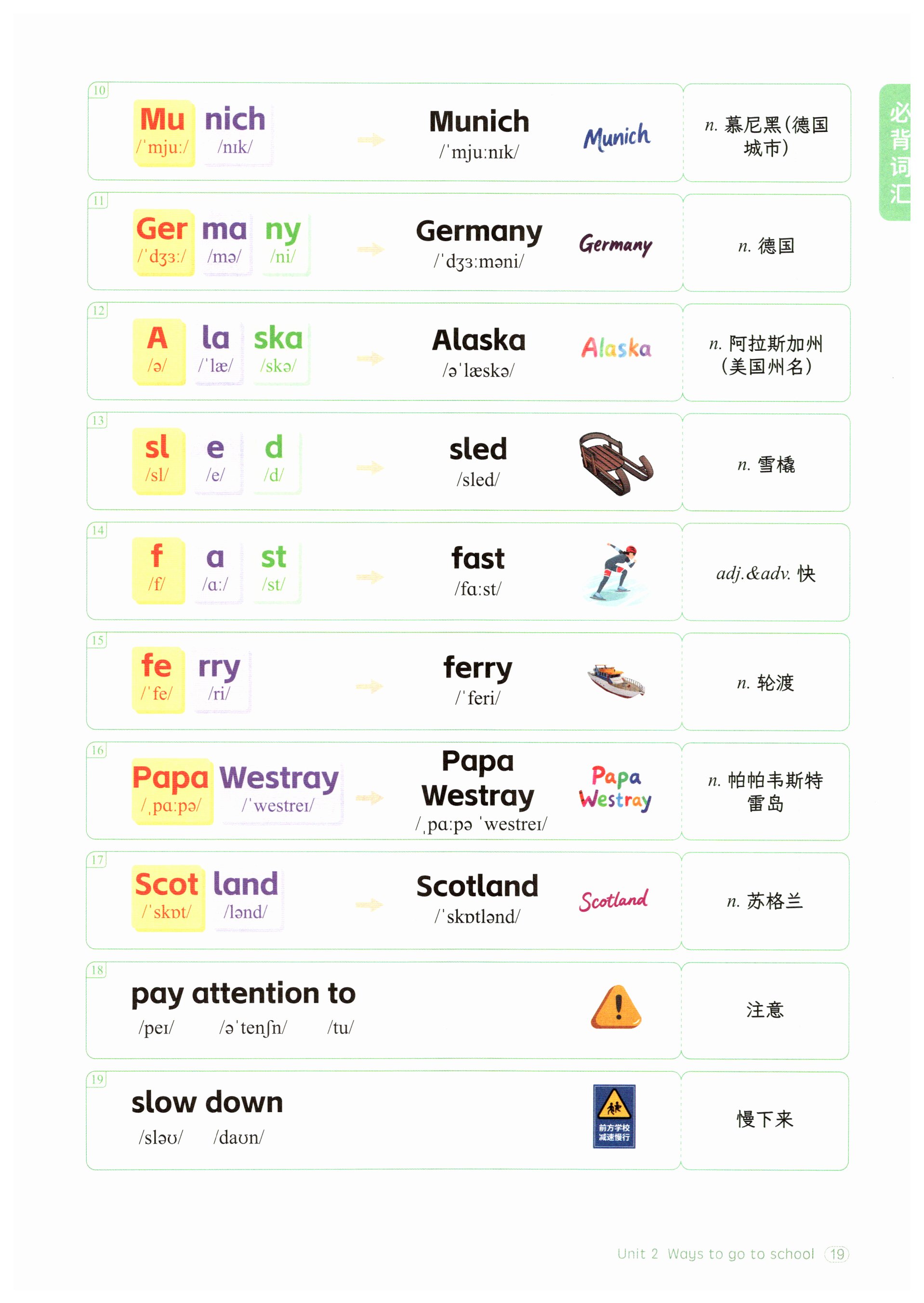Click the "slow down" phrase
Image resolution: width=924 pixels, height=1303 pixels.
(207, 1103)
